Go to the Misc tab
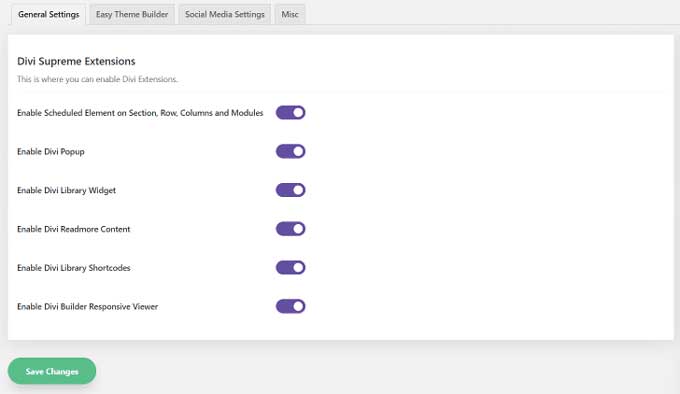Screen dimensions: 680x394 290,14
